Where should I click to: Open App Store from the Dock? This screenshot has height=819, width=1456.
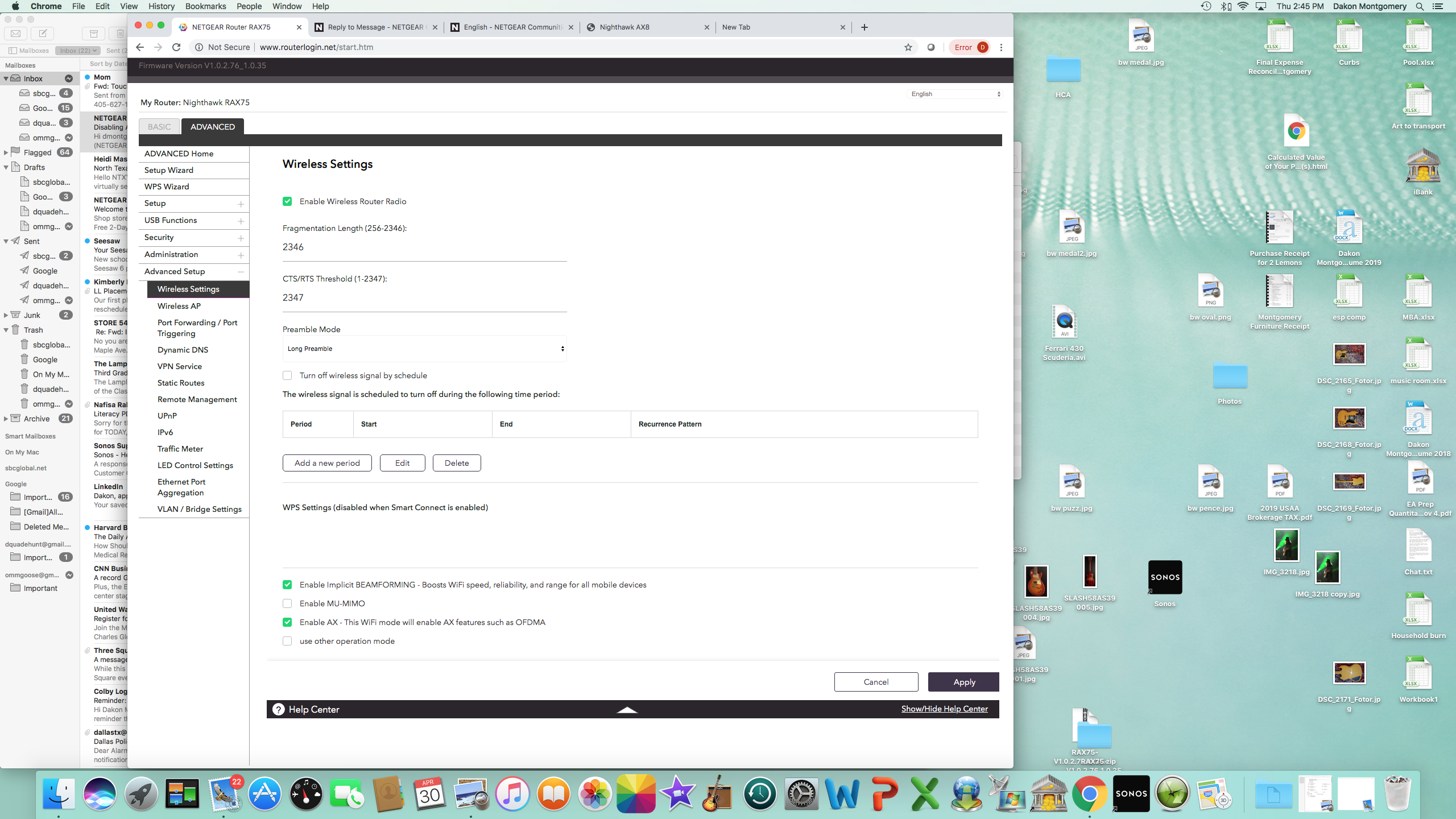(264, 793)
